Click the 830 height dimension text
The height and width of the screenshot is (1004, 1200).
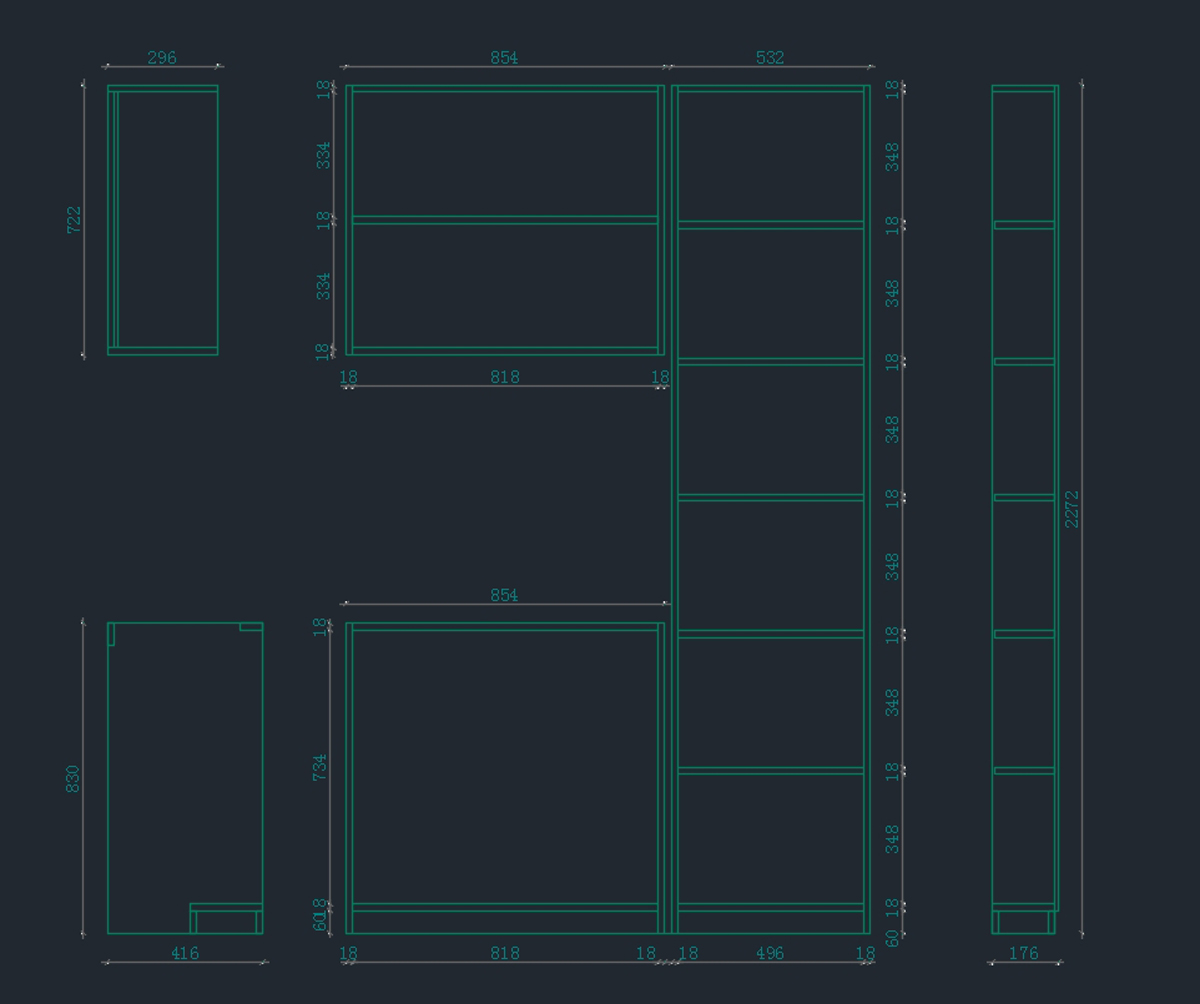tap(73, 779)
